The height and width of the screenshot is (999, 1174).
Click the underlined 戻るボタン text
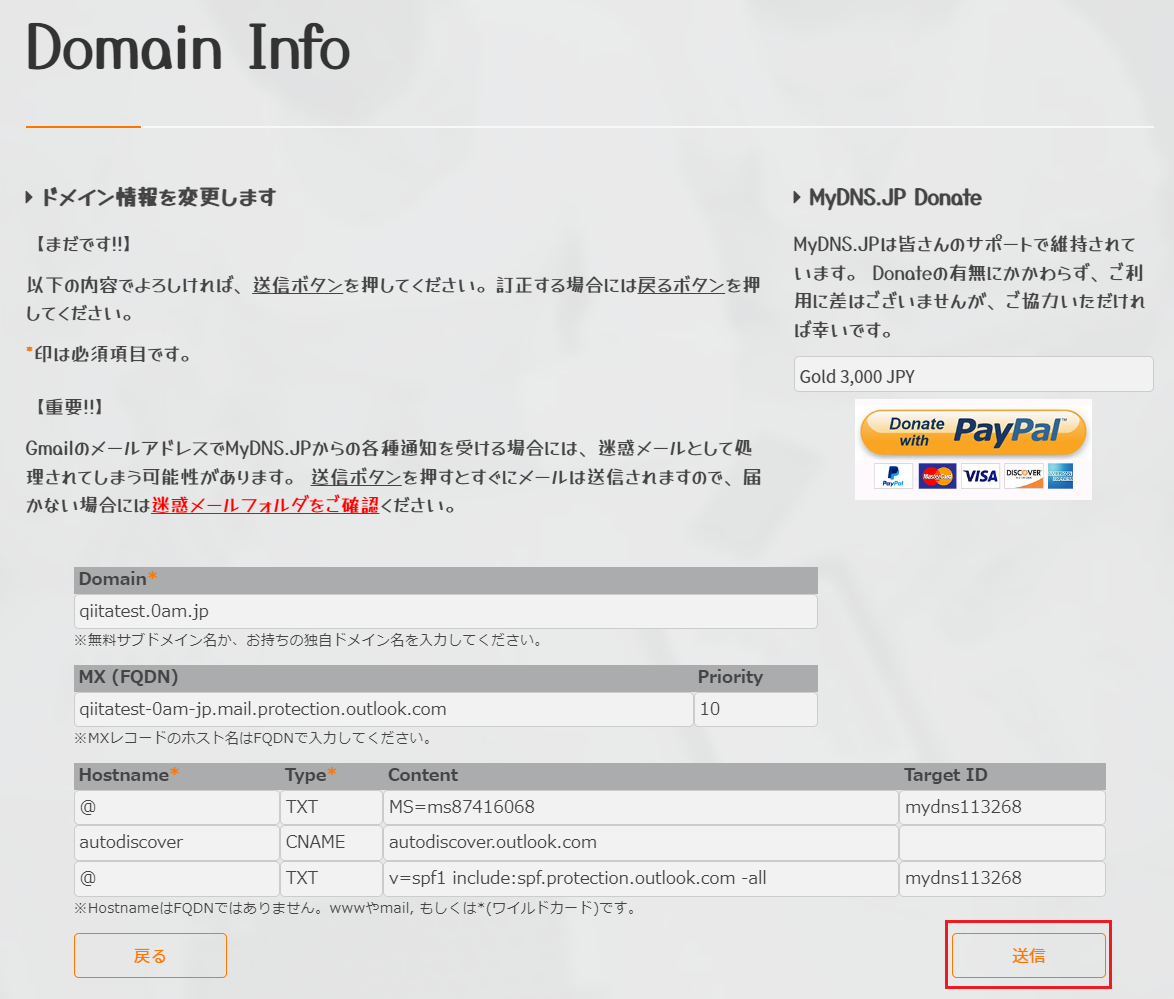coord(681,285)
